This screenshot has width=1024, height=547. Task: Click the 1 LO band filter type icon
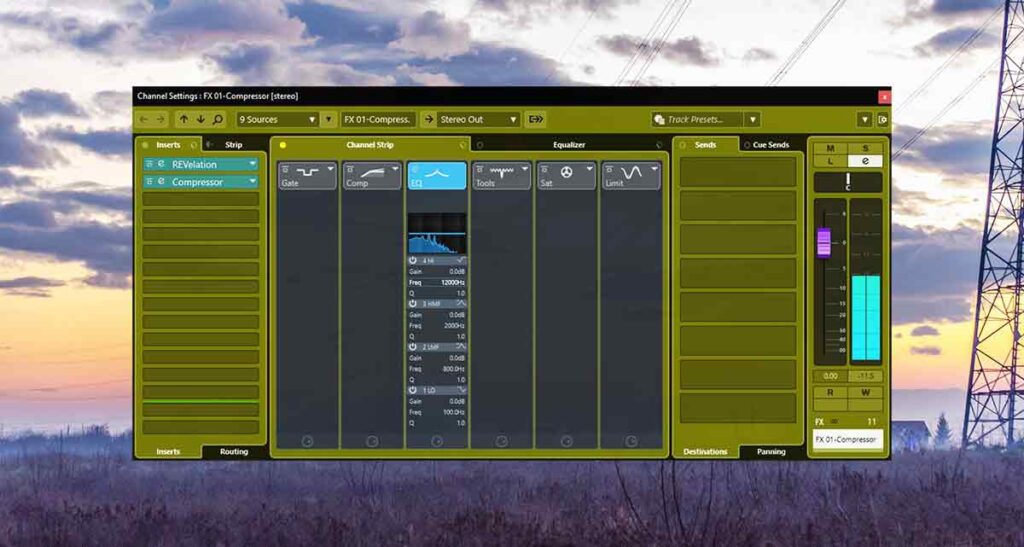pos(460,390)
